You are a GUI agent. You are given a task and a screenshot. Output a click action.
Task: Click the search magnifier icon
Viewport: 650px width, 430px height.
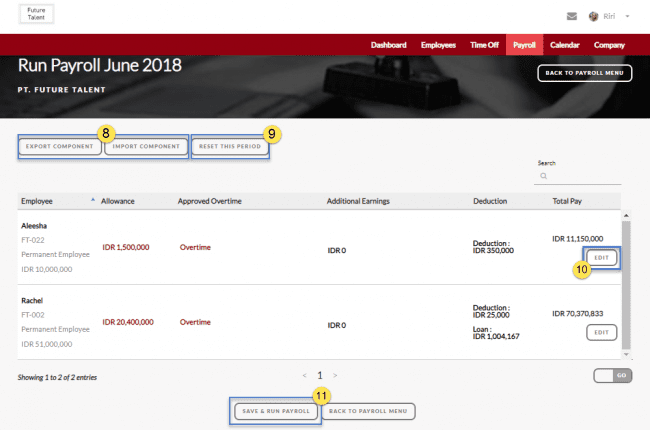coord(543,175)
